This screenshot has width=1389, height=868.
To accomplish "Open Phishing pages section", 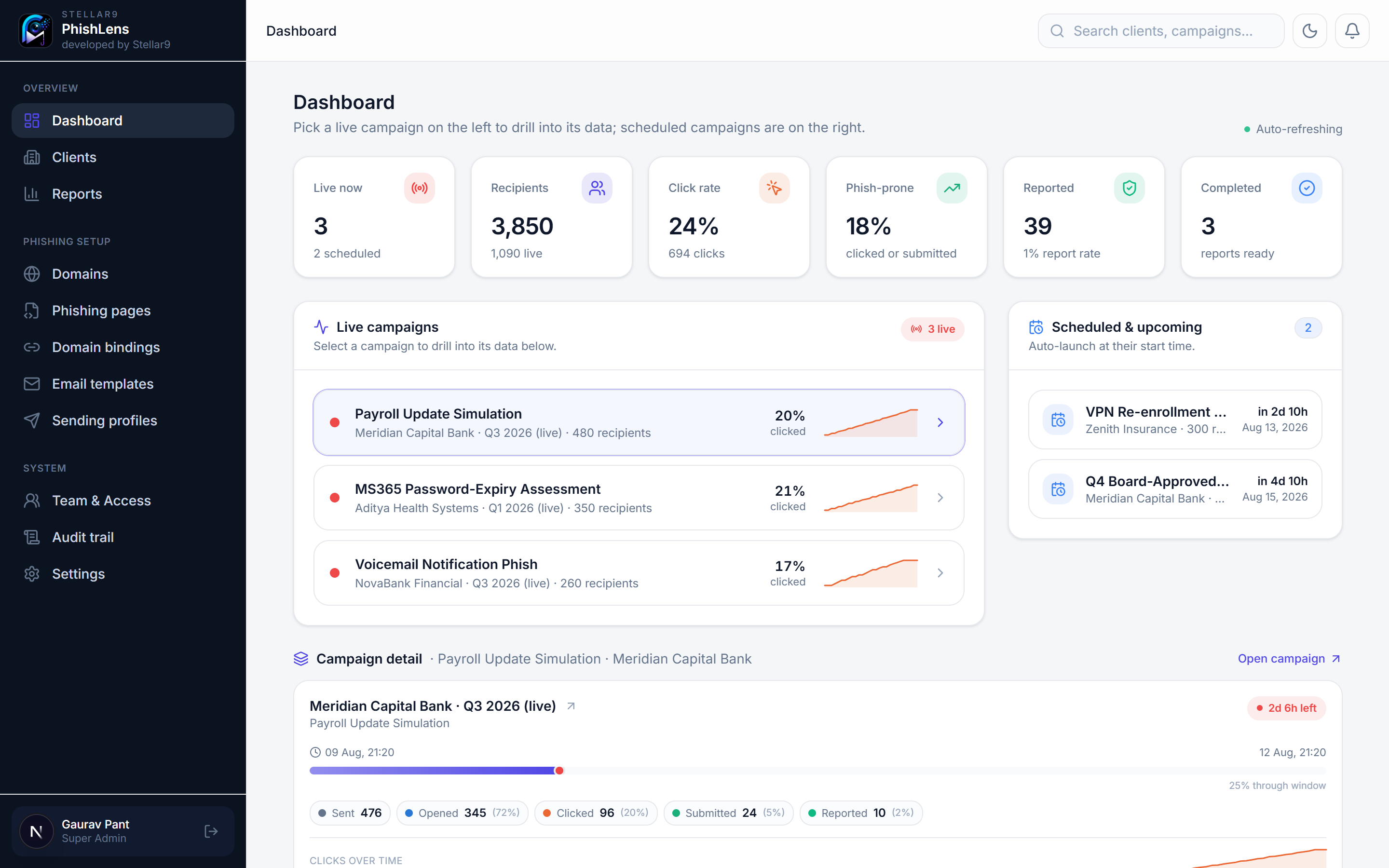I will pos(123,311).
